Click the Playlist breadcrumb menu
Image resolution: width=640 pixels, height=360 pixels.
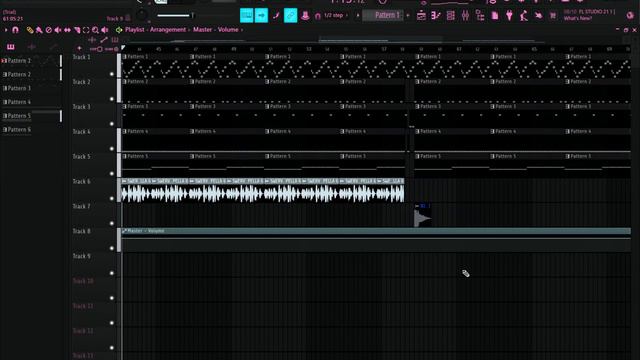pyautogui.click(x=135, y=30)
